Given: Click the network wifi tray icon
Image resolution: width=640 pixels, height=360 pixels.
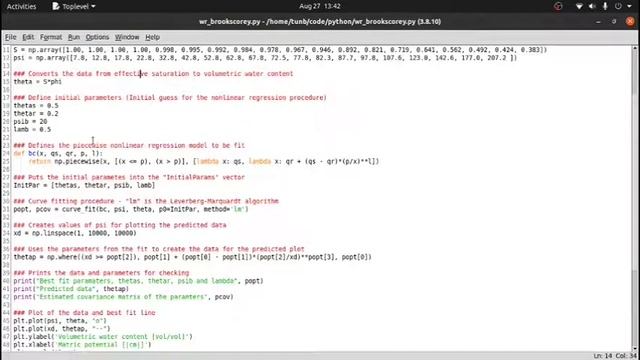Looking at the screenshot, I should [579, 7].
